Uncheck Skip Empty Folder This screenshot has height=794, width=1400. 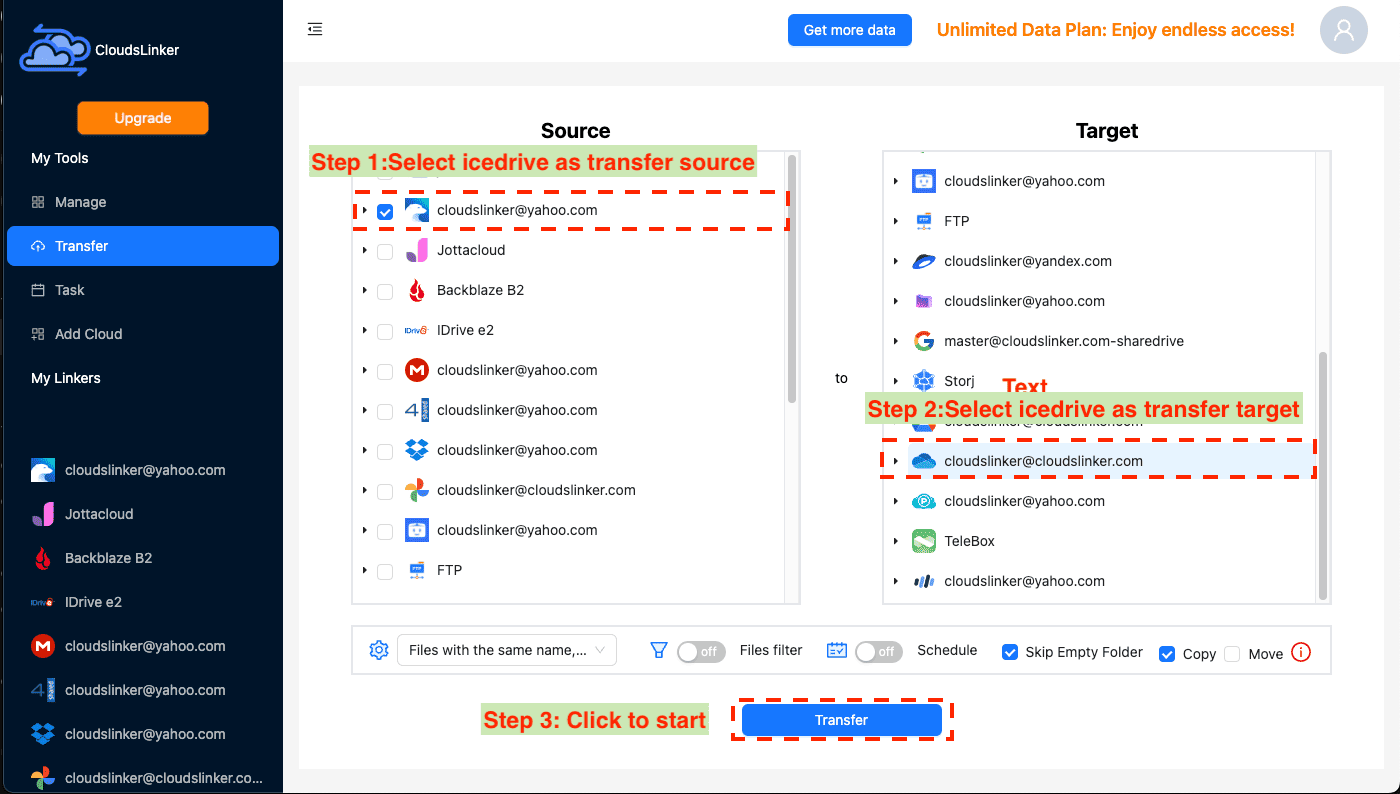point(1010,652)
